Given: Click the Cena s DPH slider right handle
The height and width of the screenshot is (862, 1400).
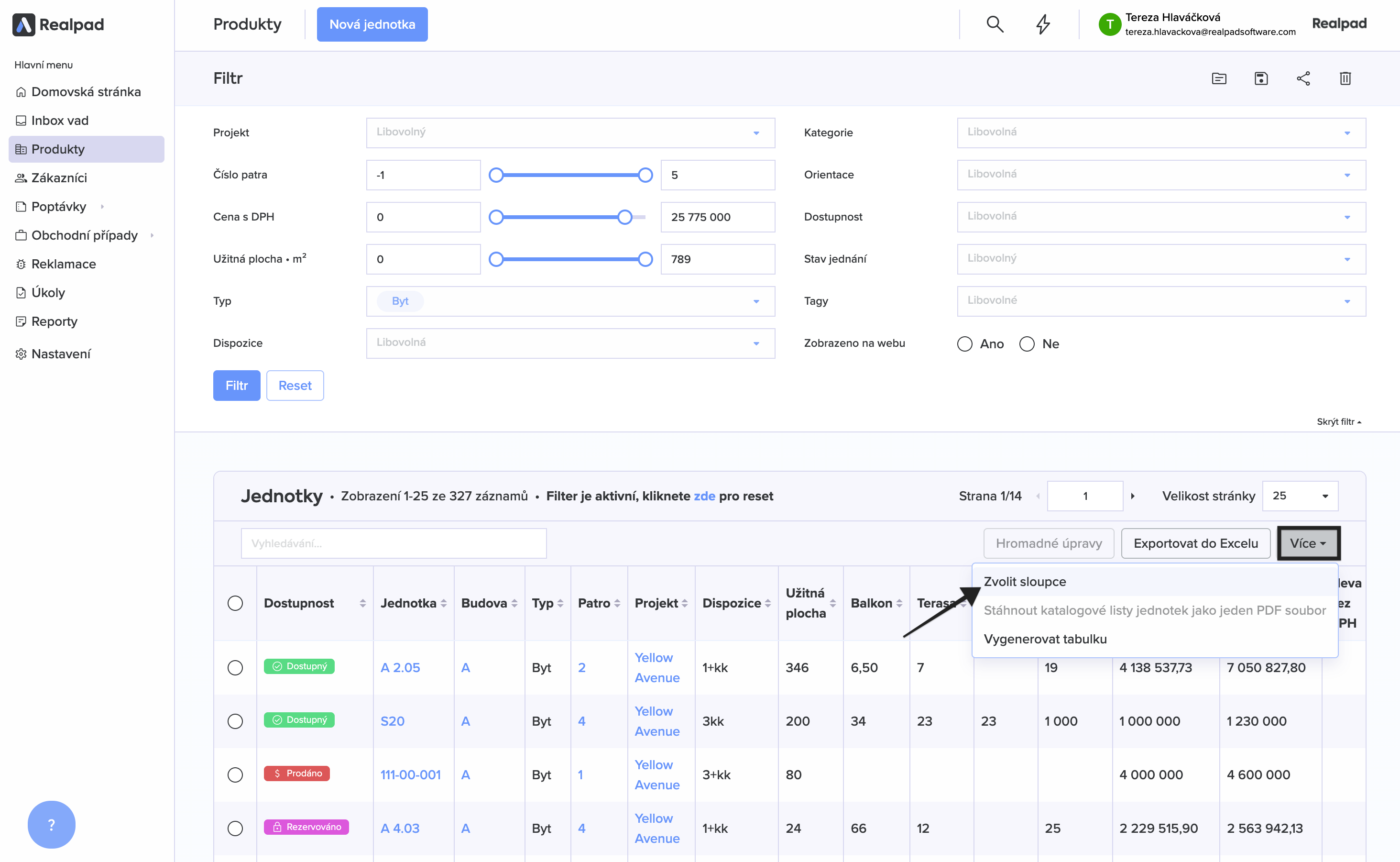Looking at the screenshot, I should 625,217.
